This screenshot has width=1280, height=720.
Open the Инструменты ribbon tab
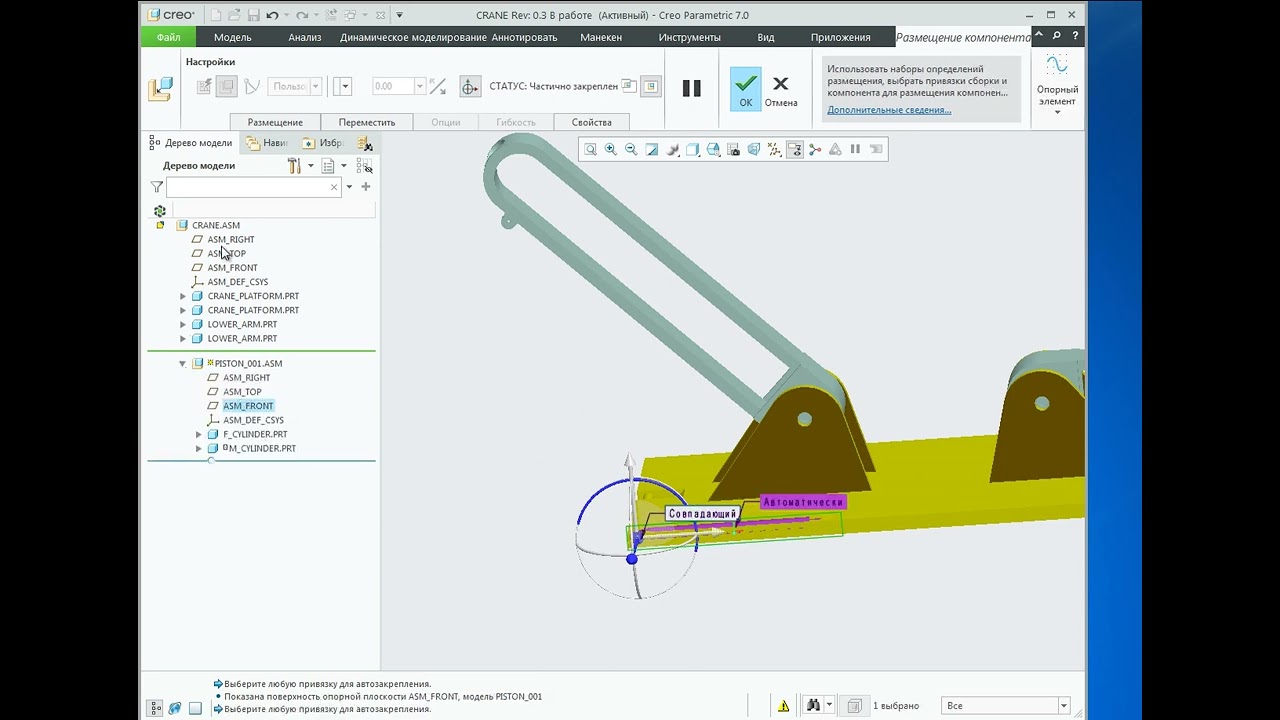tap(690, 37)
